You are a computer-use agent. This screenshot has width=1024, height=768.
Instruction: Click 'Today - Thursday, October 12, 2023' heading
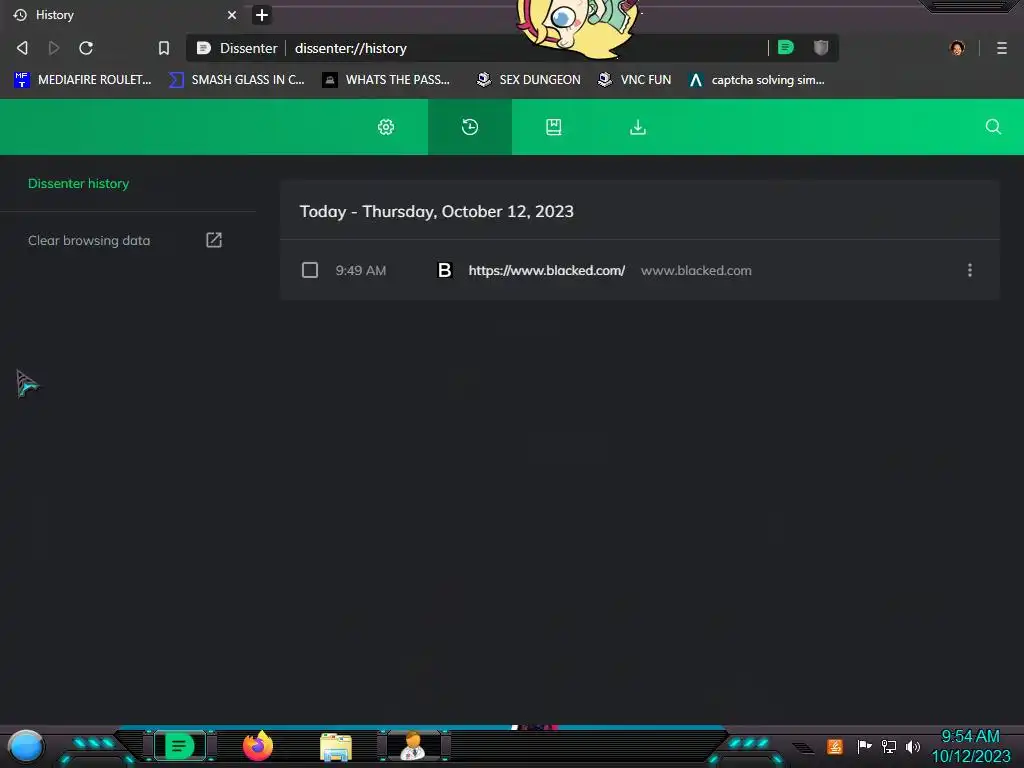[436, 212]
